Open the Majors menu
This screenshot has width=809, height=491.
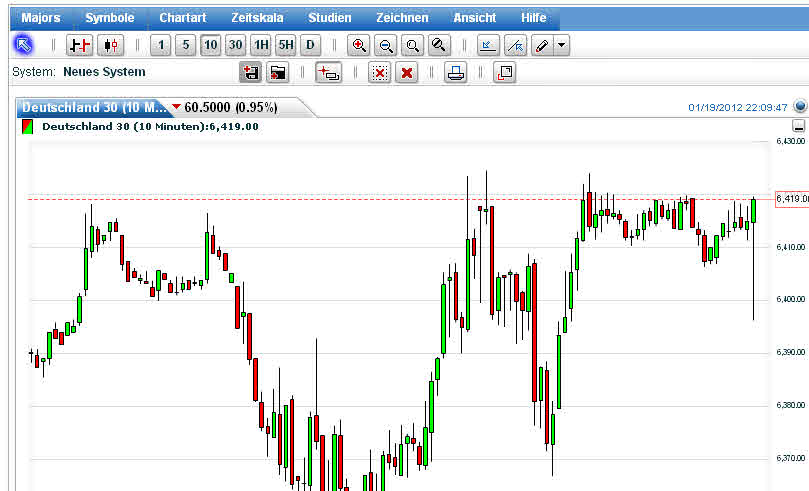(41, 18)
